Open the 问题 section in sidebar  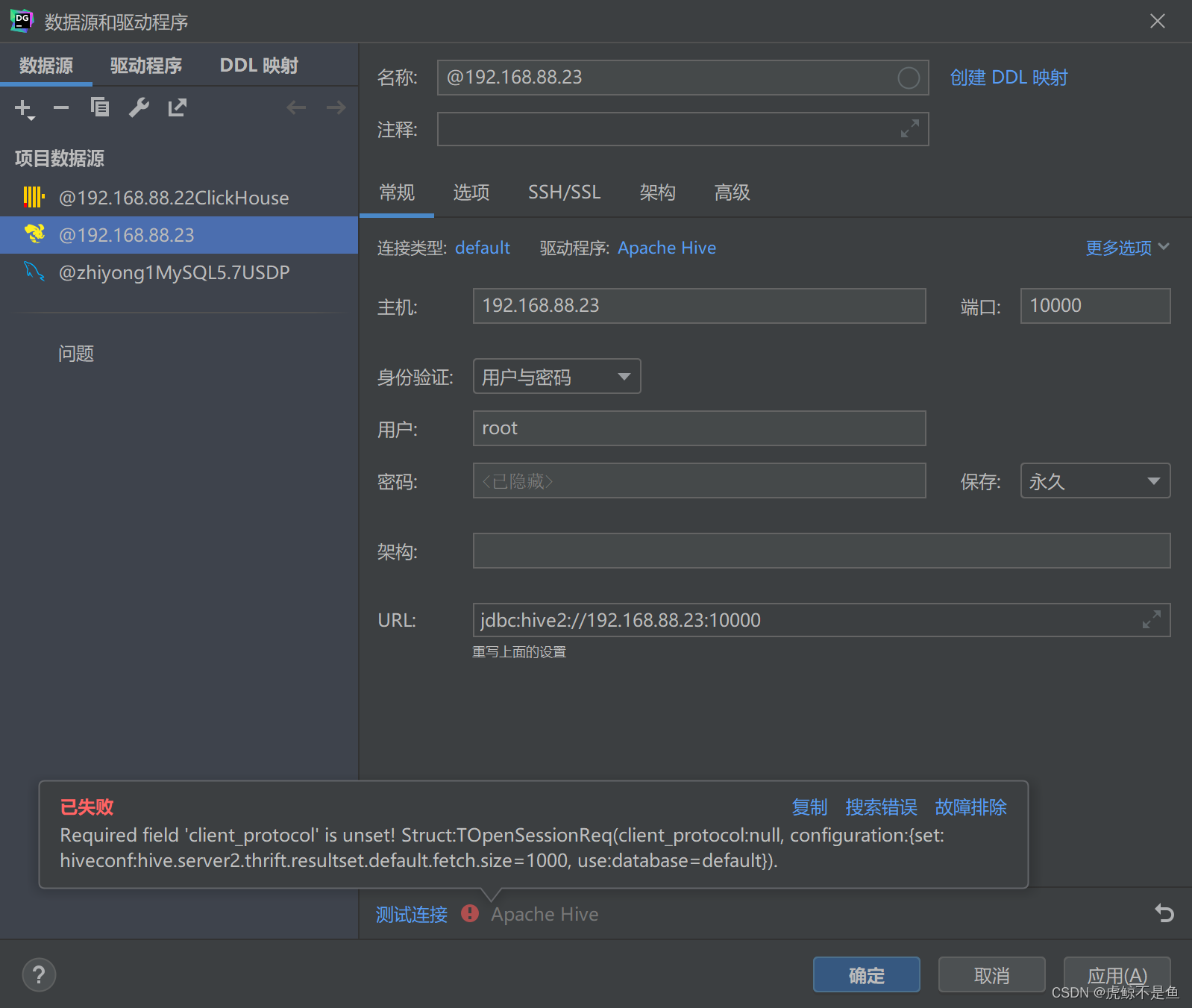(76, 354)
